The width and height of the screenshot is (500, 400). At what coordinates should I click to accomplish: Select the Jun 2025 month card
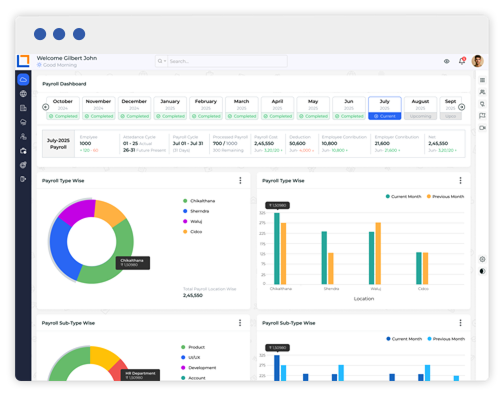point(349,108)
